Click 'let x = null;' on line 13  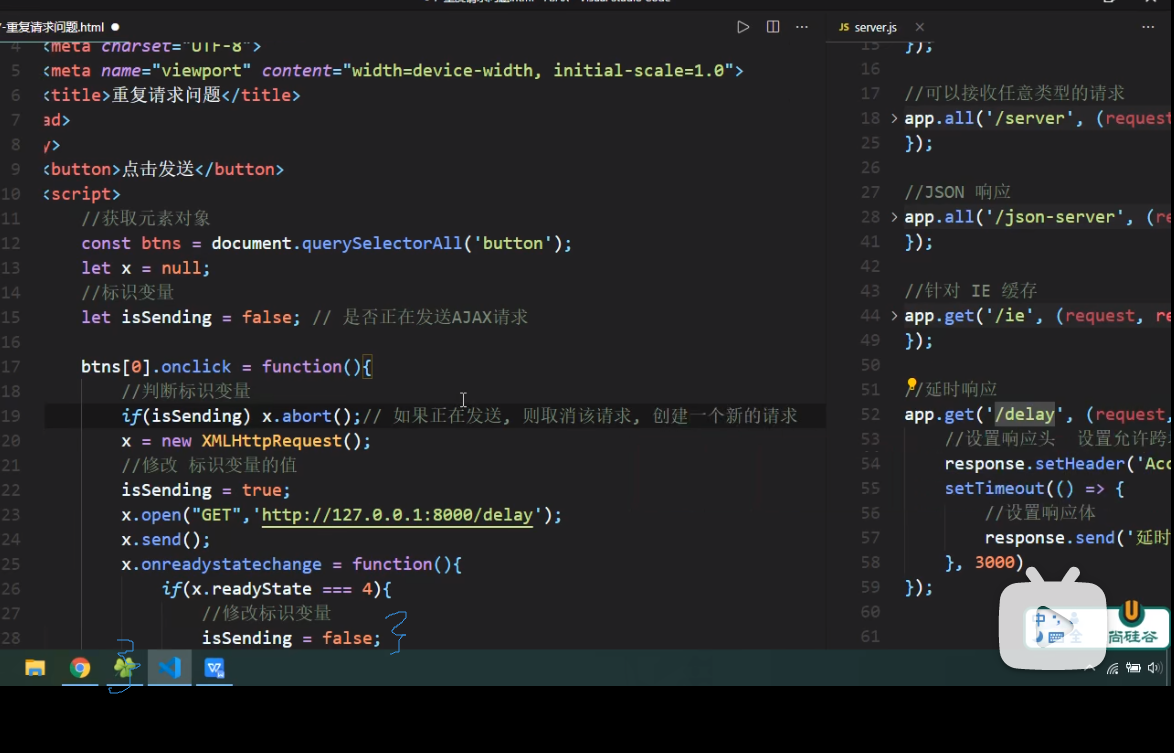146,268
